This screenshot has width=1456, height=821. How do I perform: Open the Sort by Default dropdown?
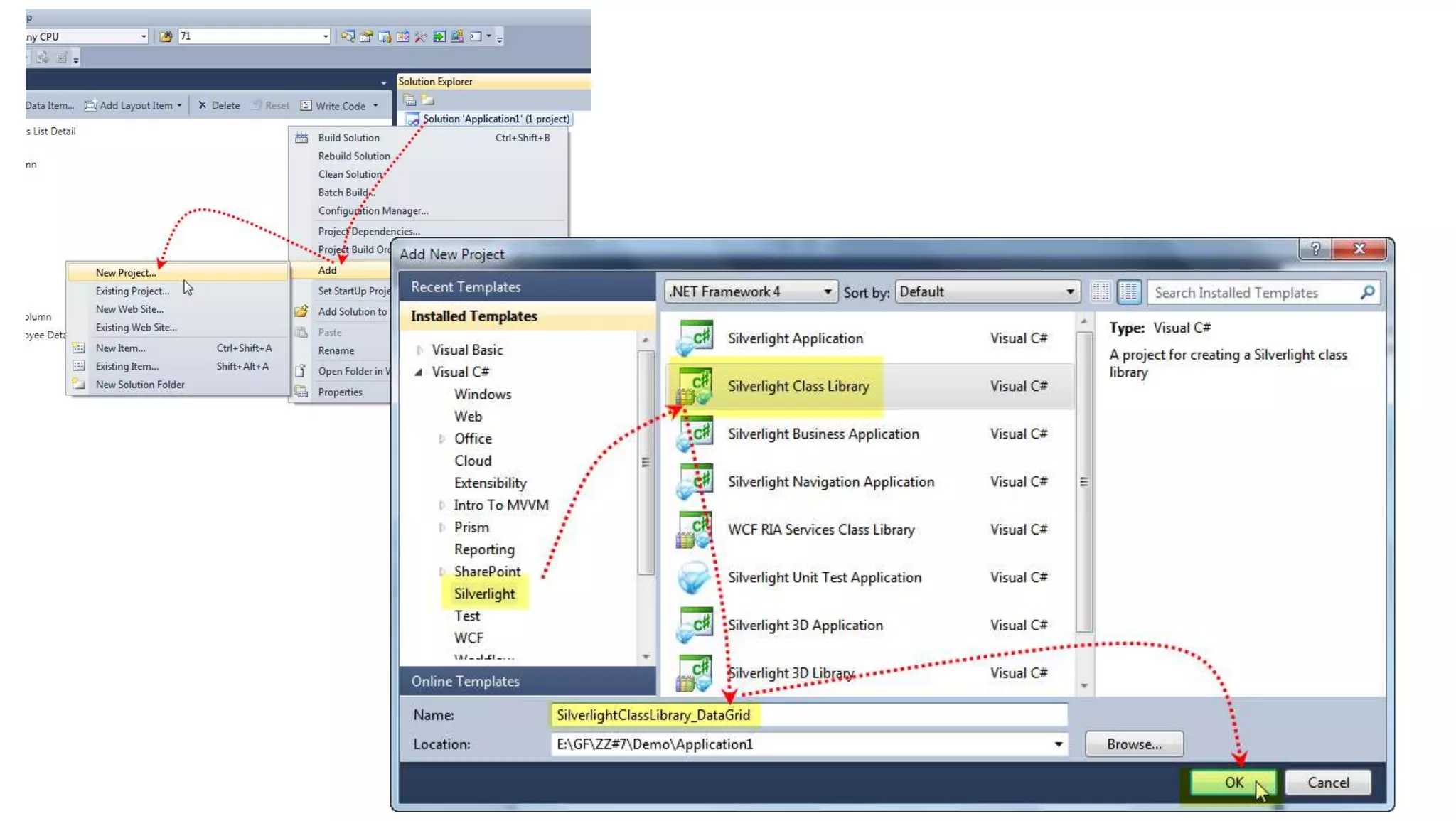click(1069, 292)
